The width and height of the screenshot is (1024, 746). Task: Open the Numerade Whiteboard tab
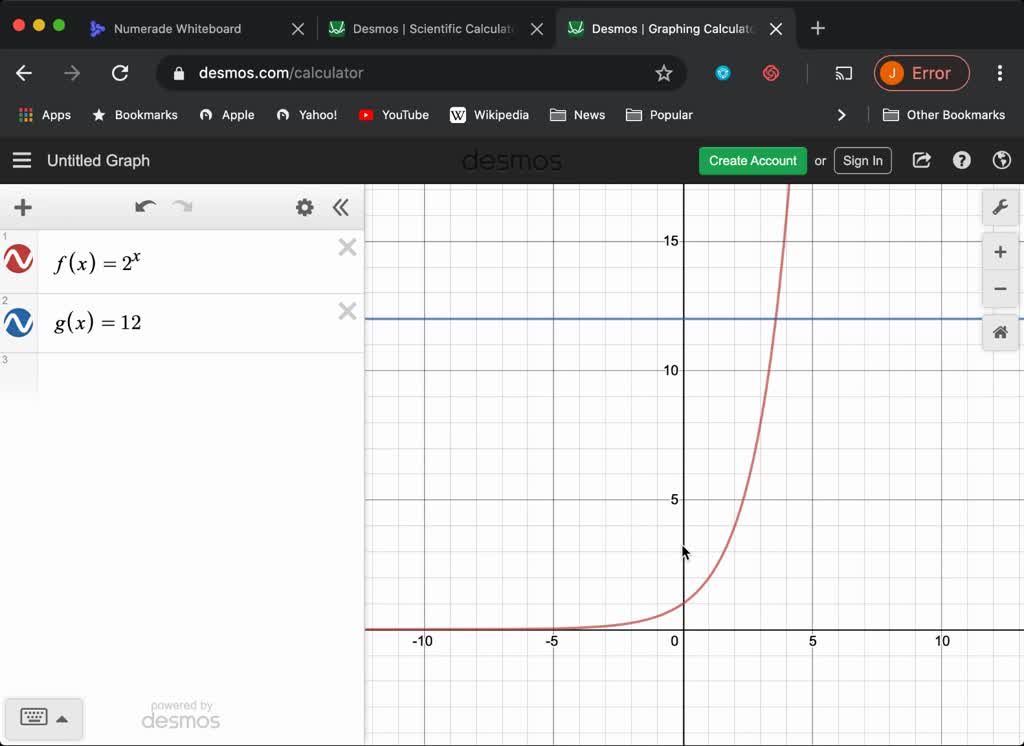tap(175, 28)
